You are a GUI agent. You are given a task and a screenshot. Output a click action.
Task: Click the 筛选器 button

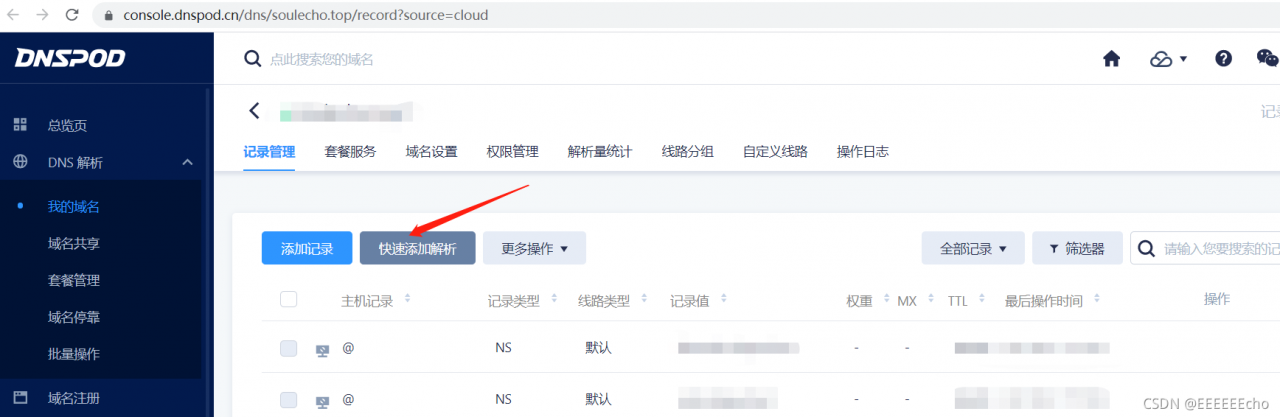1075,248
